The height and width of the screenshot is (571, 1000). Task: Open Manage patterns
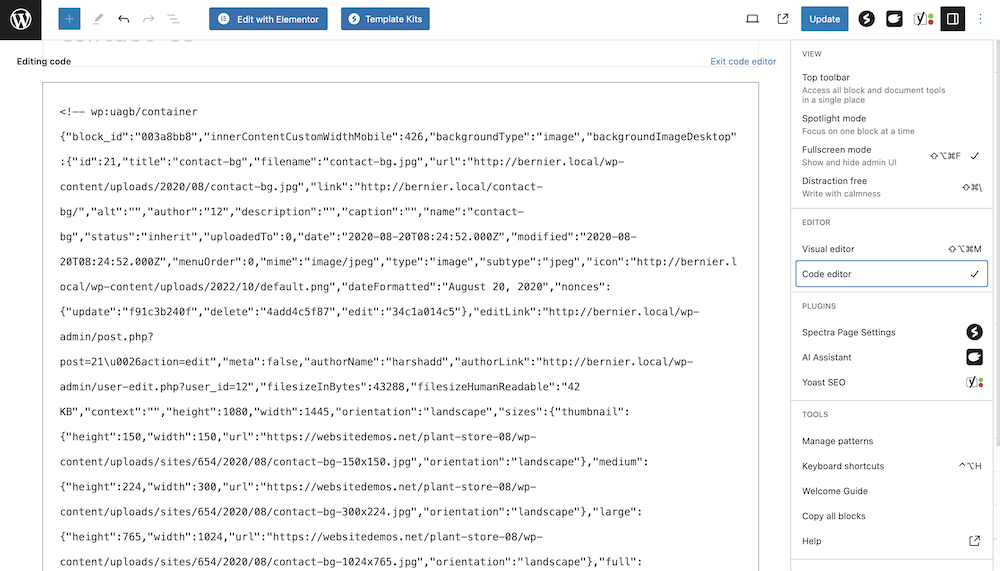coord(892,441)
